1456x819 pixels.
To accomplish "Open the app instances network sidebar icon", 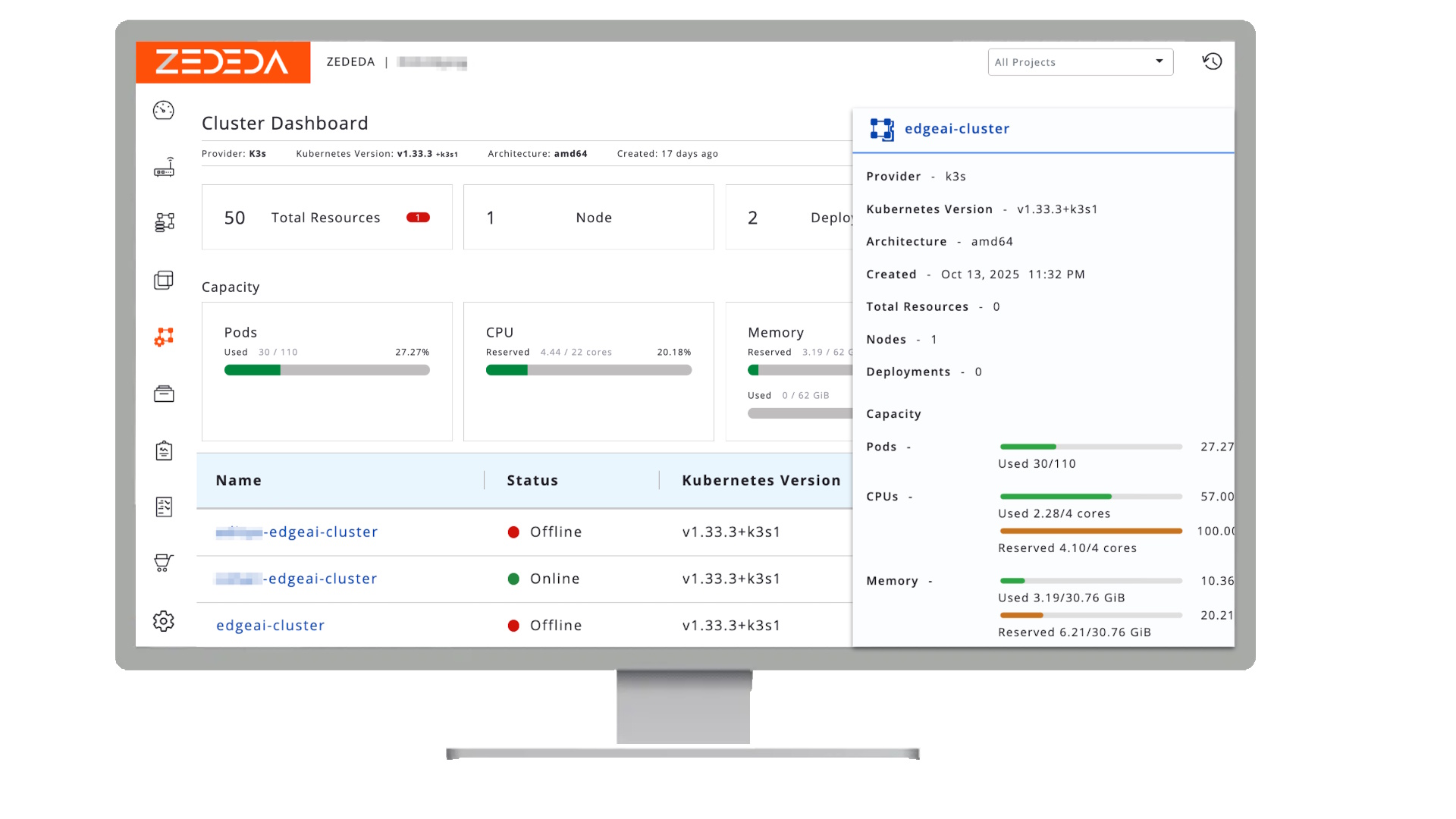I will click(164, 222).
